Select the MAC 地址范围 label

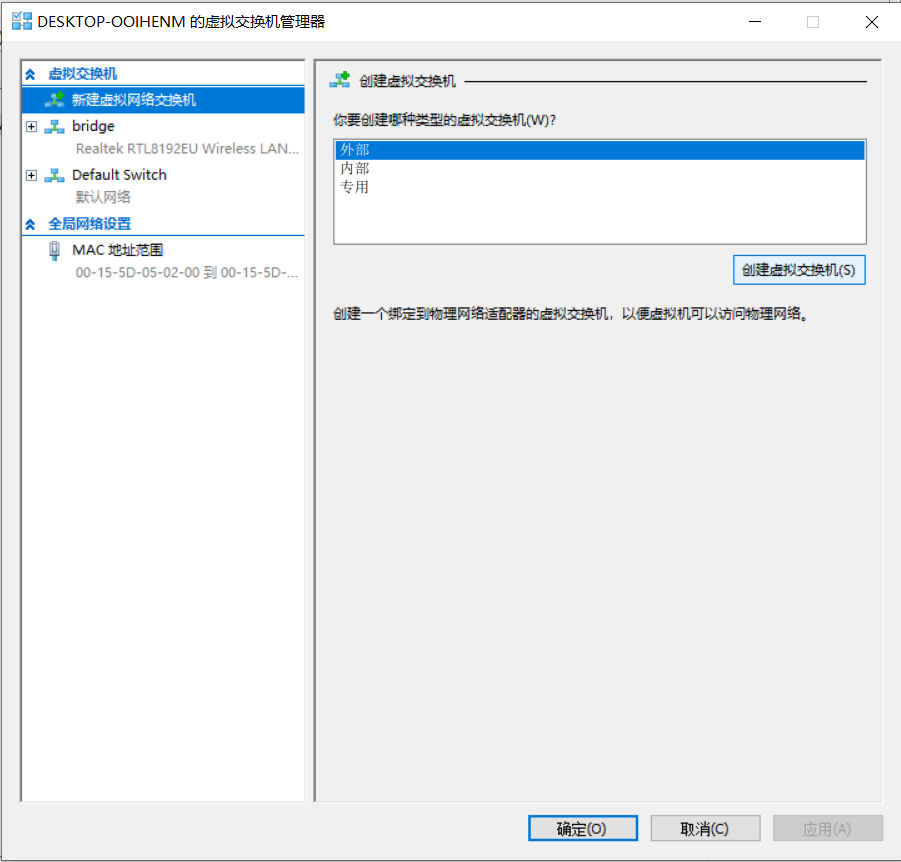coord(117,250)
